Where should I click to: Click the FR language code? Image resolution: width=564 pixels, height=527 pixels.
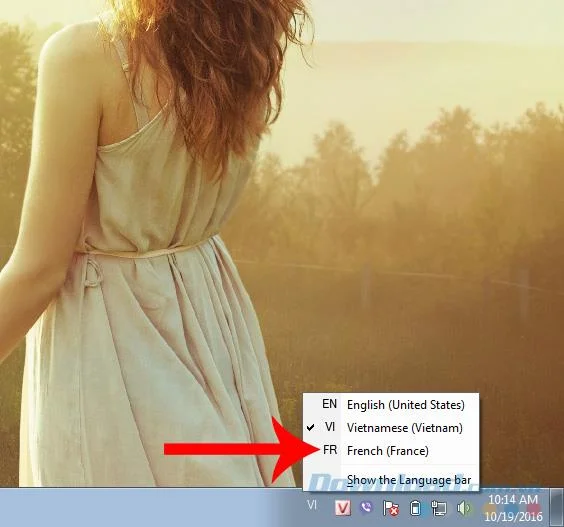point(330,450)
